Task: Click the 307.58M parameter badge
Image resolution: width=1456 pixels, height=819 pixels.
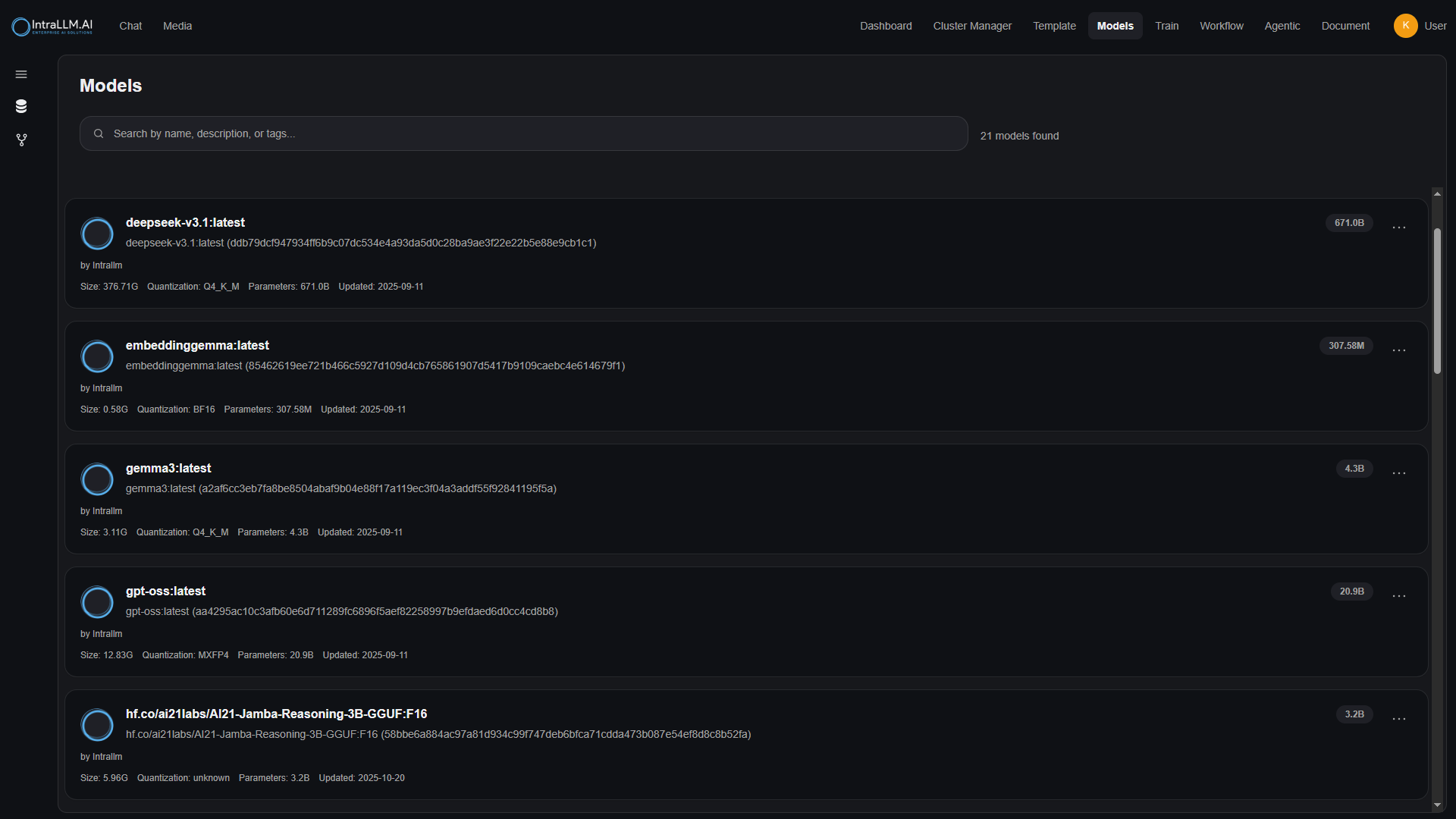Action: coord(1346,346)
